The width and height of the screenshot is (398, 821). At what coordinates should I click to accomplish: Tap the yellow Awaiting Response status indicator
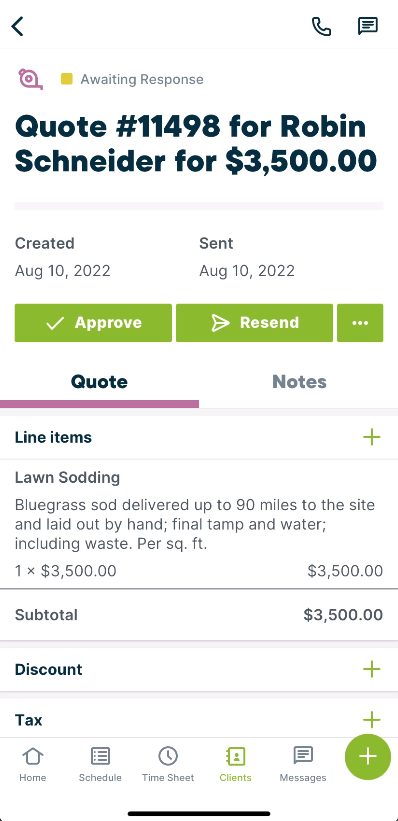point(132,80)
